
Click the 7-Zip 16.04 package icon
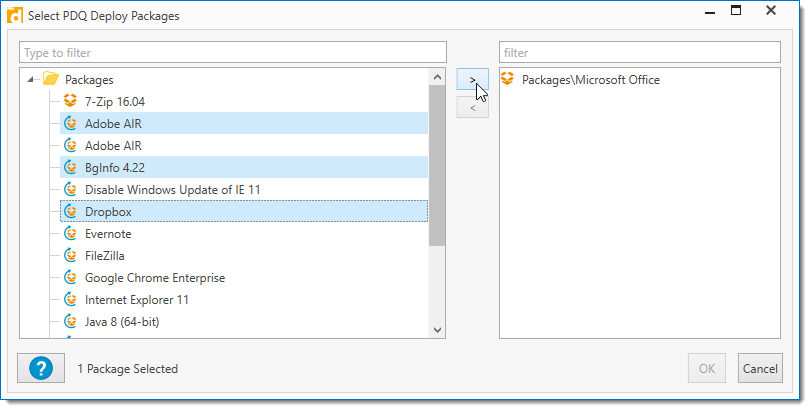[71, 101]
